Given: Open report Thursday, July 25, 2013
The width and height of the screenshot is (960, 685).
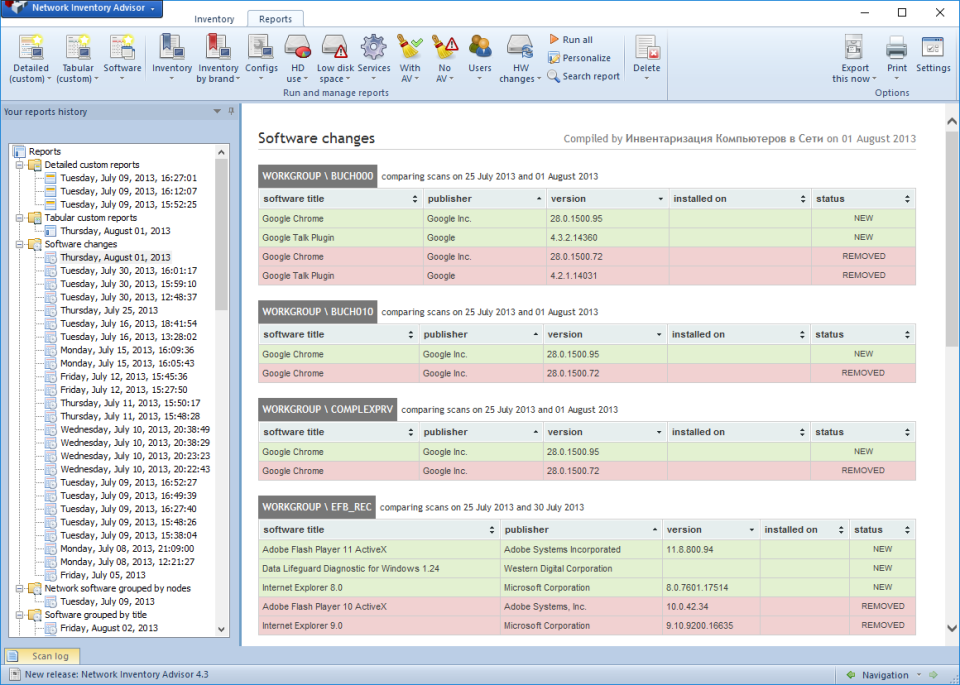Looking at the screenshot, I should (x=109, y=310).
